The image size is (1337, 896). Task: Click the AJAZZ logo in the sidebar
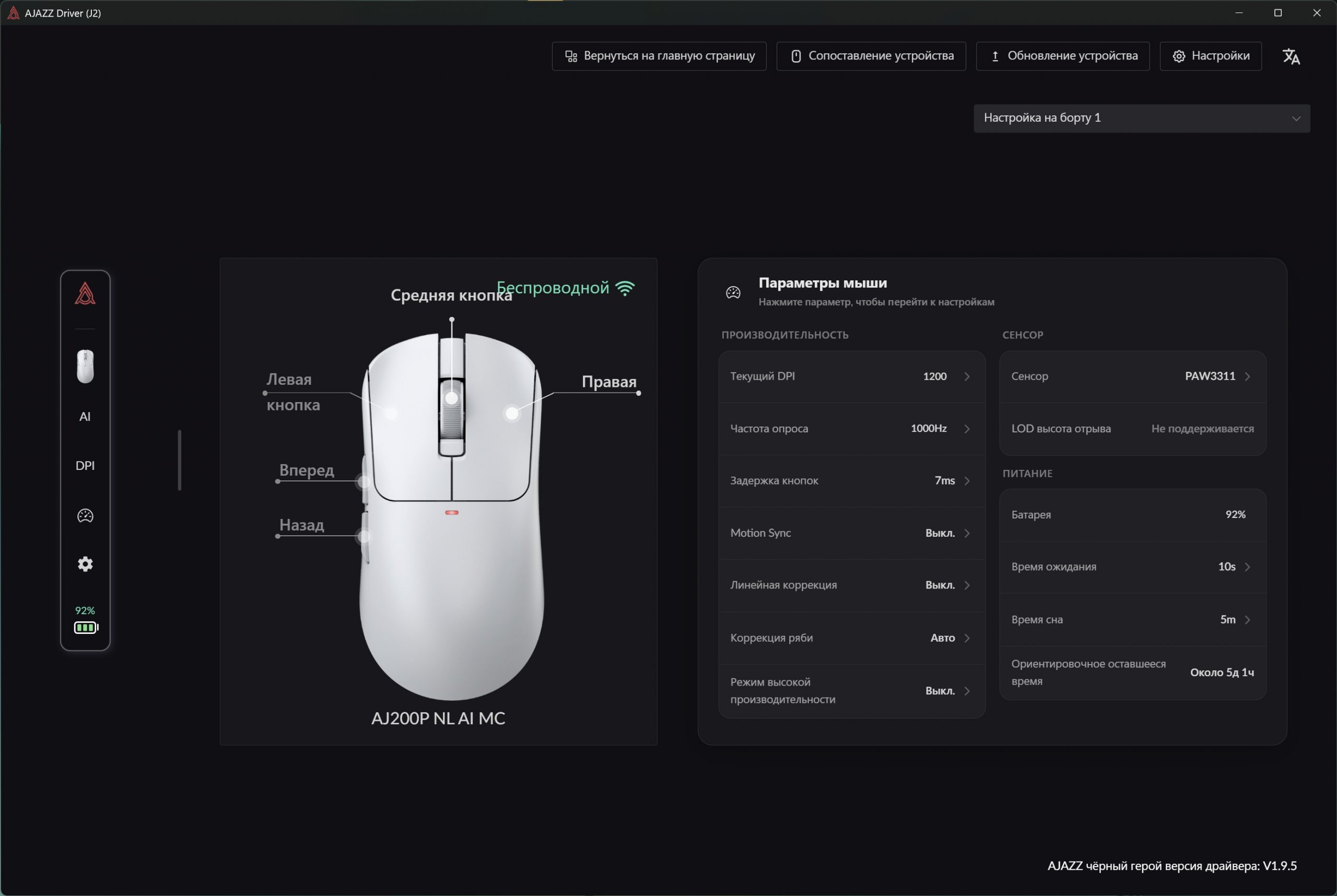coord(85,294)
